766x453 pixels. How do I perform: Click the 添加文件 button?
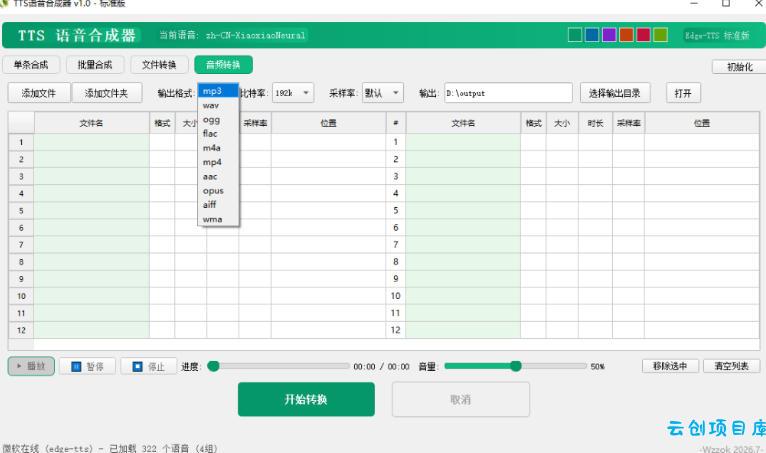pyautogui.click(x=39, y=93)
